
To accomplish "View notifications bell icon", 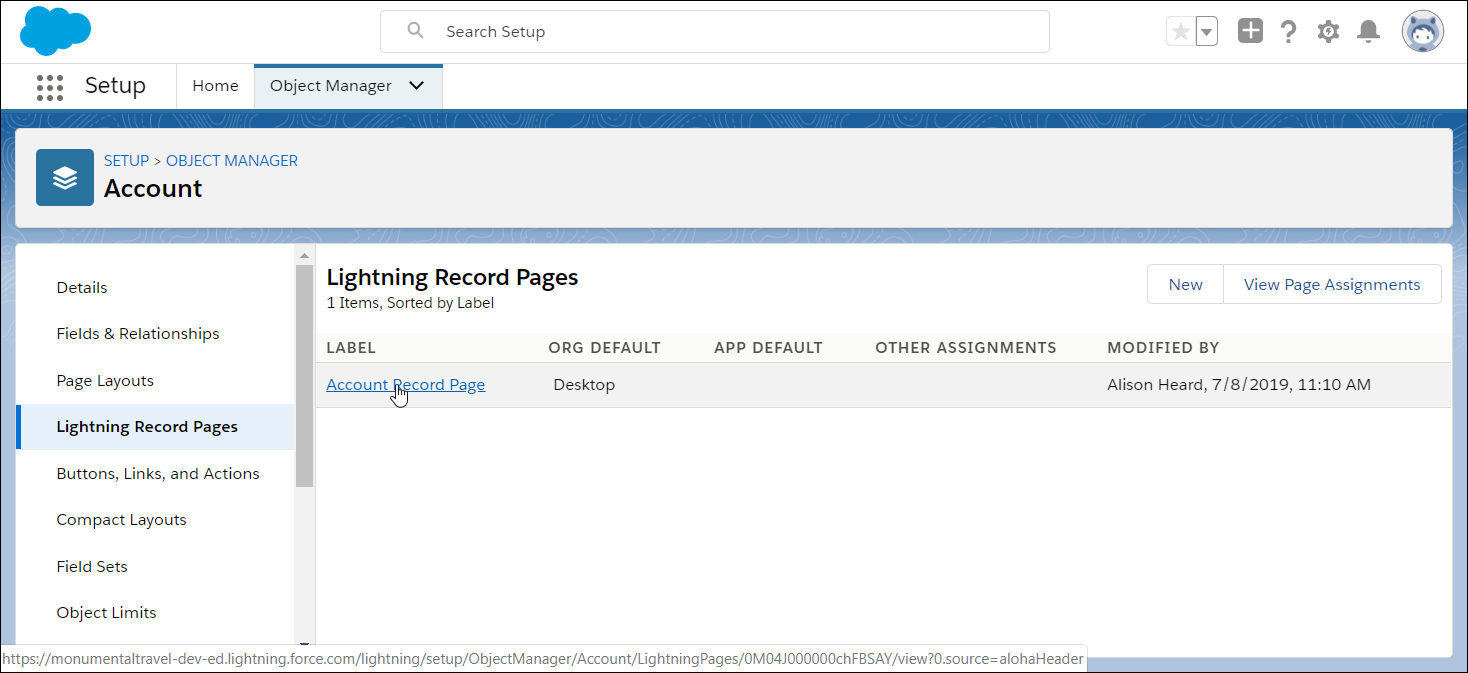I will pyautogui.click(x=1368, y=32).
